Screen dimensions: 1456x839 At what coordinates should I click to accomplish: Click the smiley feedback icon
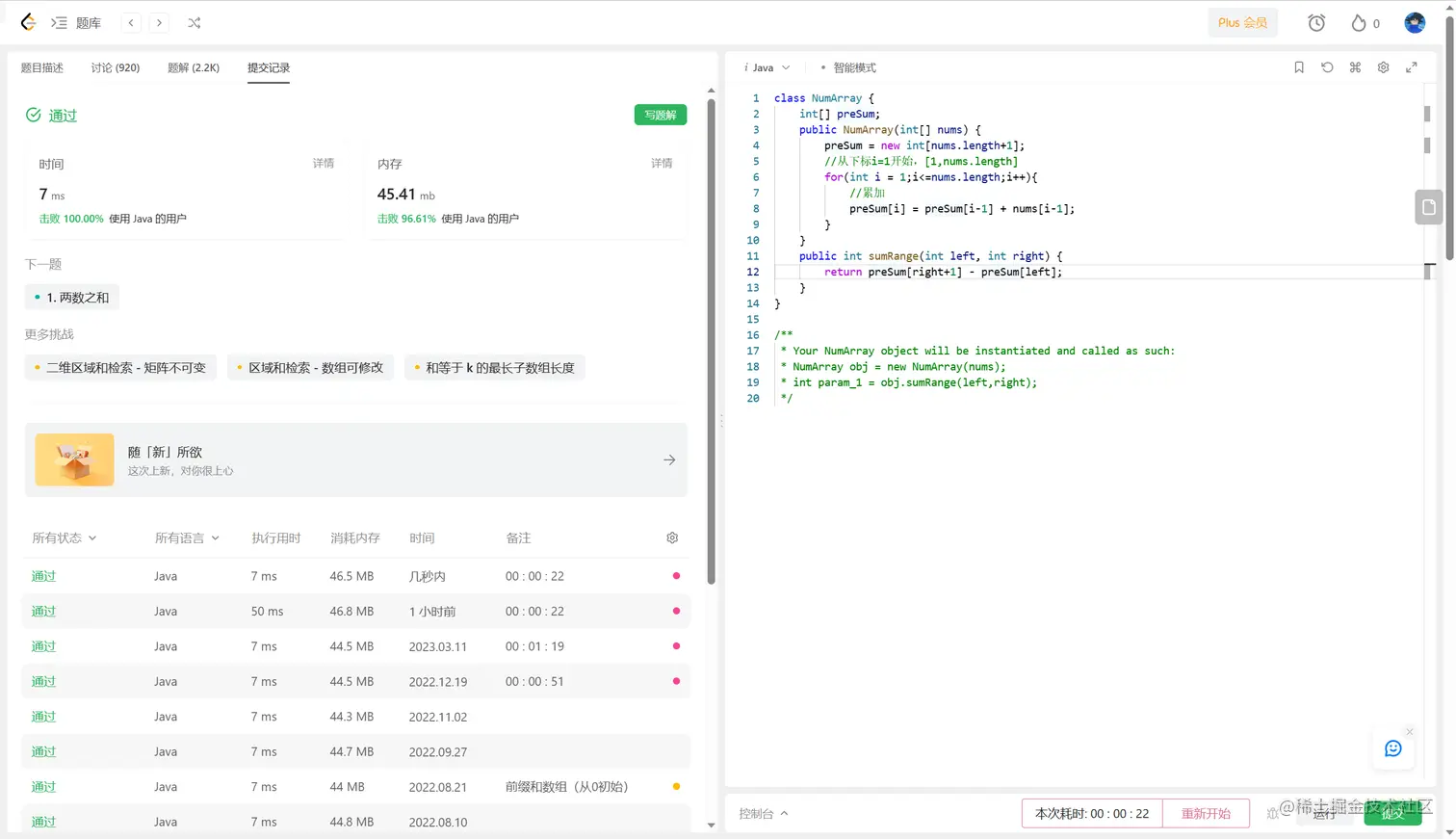pyautogui.click(x=1393, y=748)
